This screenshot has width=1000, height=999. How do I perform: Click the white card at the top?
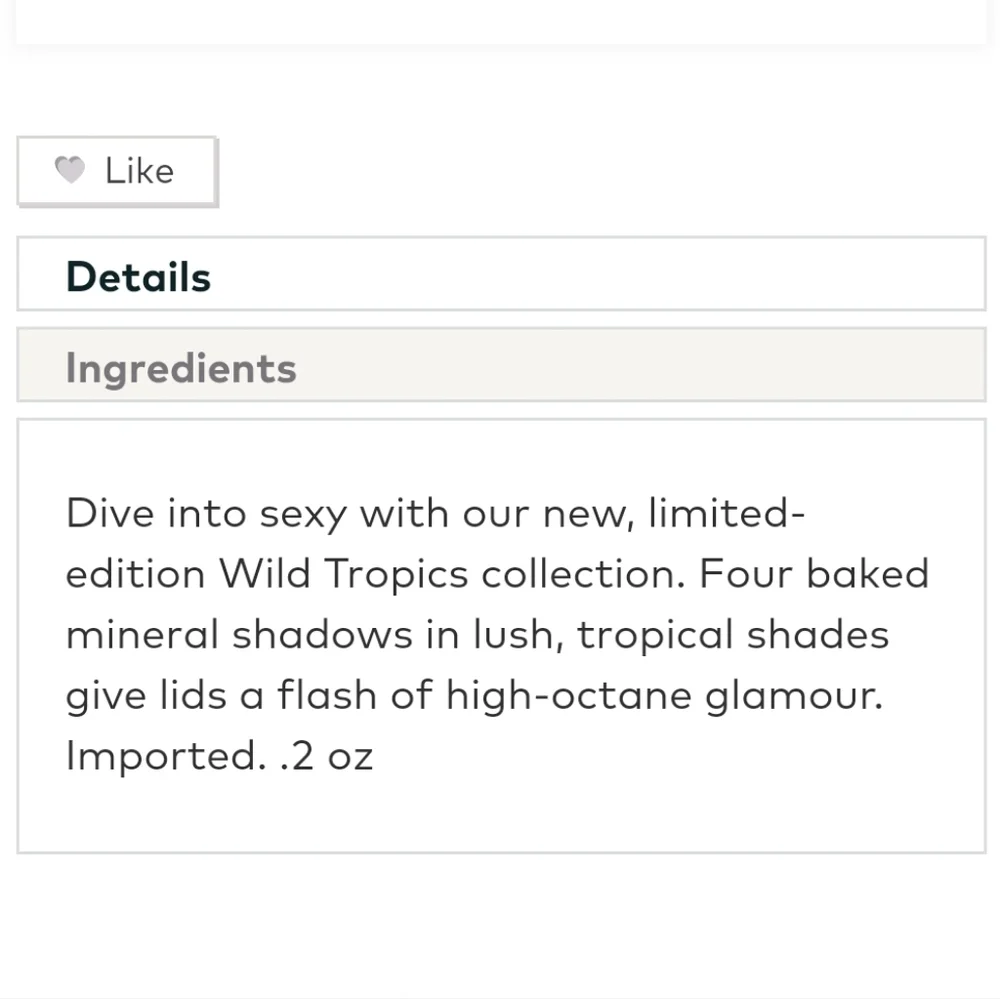click(501, 19)
